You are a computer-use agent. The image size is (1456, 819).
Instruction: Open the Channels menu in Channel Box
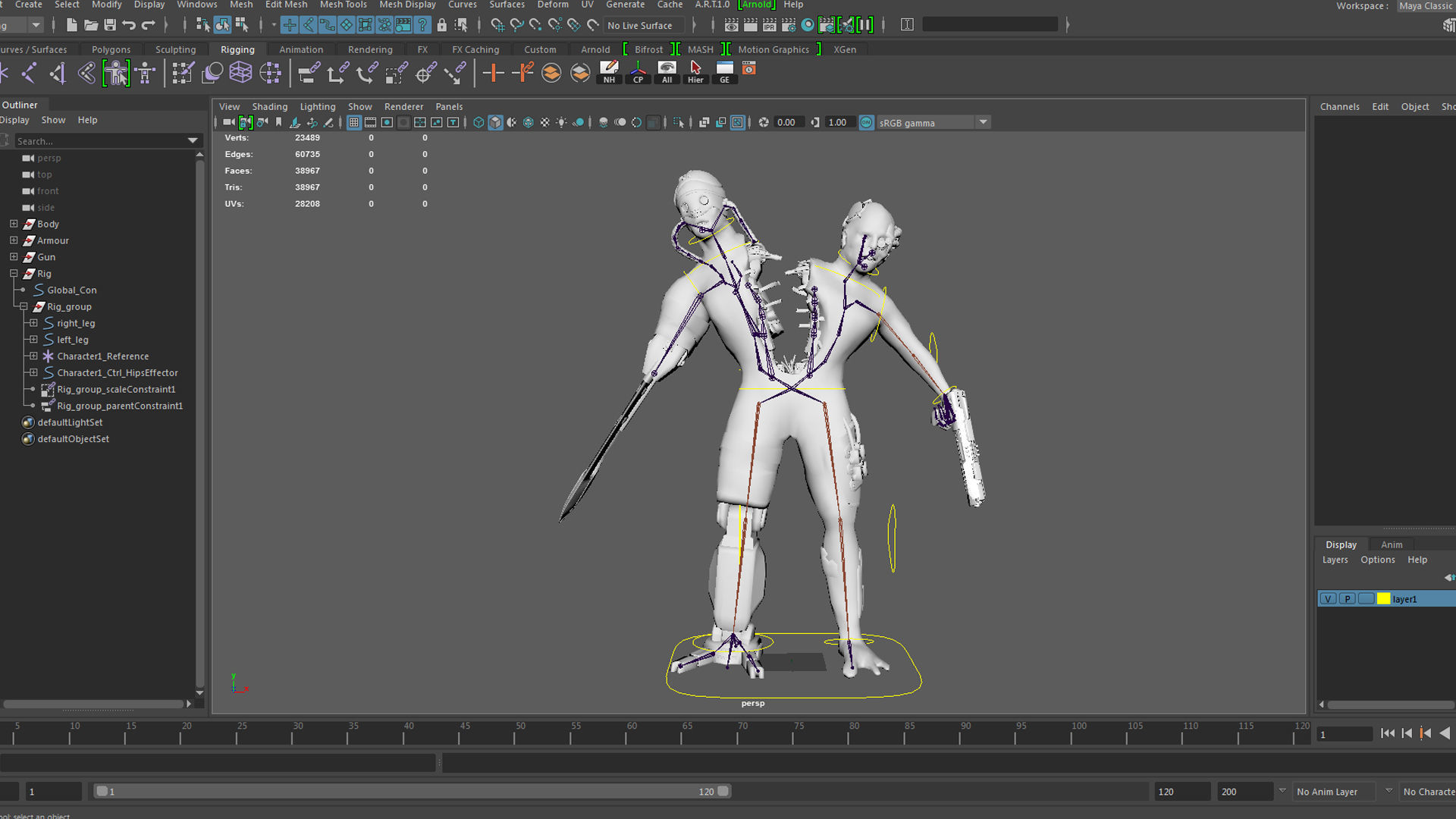pyautogui.click(x=1339, y=107)
